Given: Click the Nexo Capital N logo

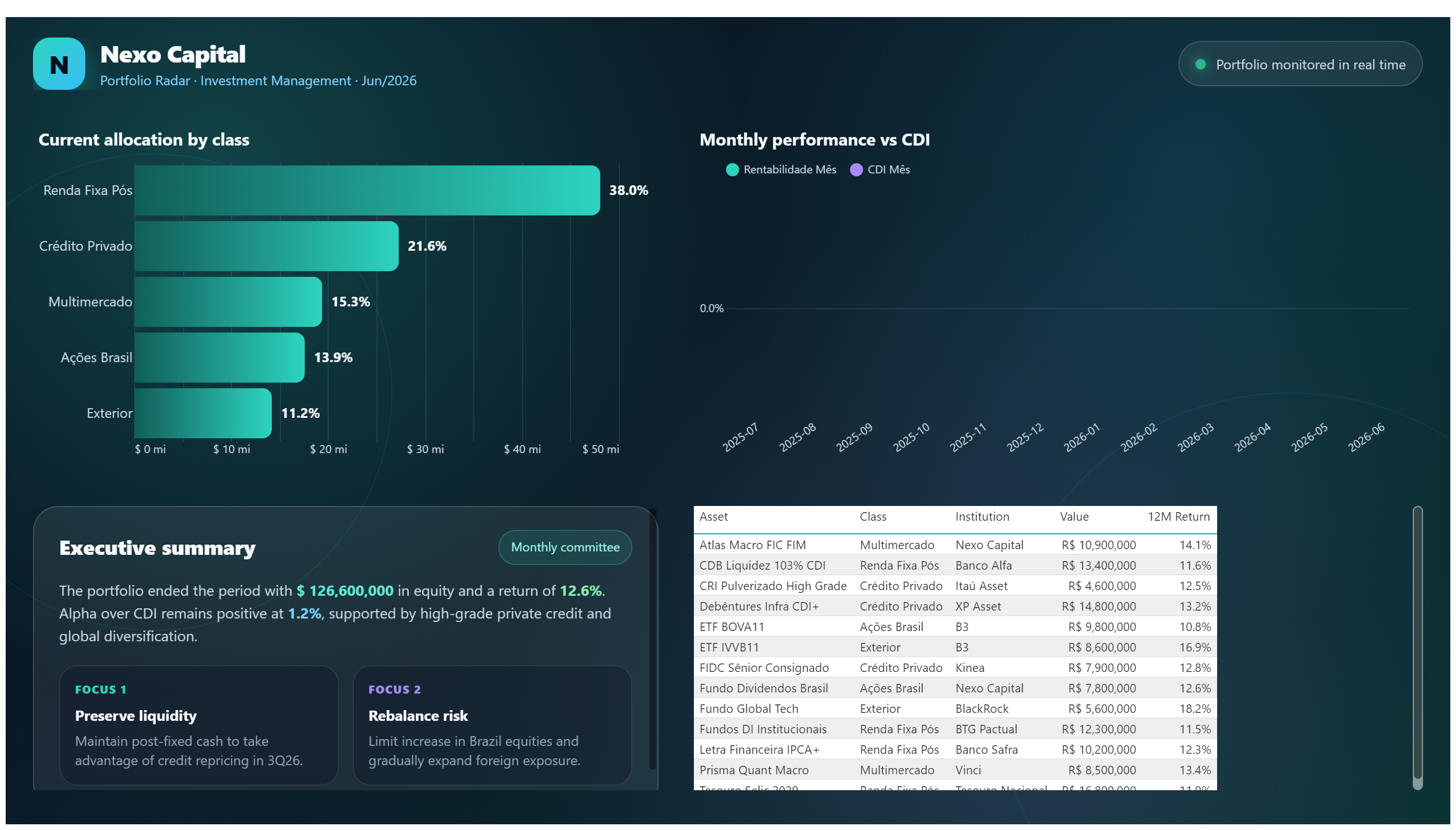Looking at the screenshot, I should (x=59, y=63).
